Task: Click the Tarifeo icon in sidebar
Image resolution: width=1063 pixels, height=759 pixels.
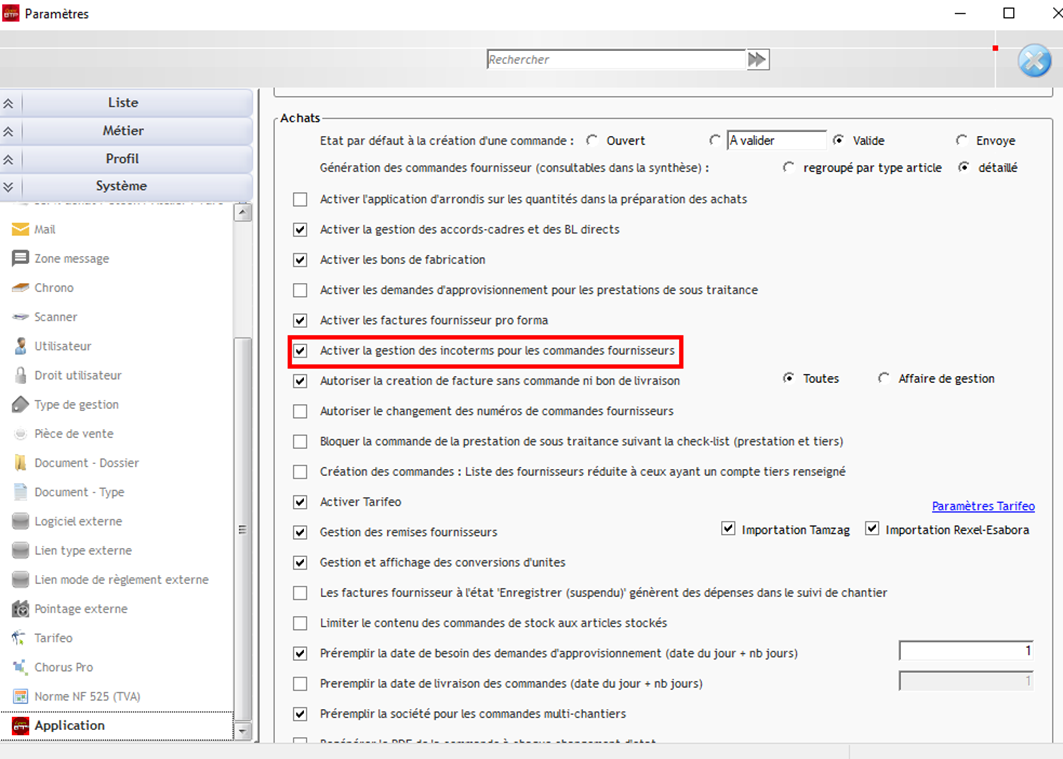Action: click(20, 638)
